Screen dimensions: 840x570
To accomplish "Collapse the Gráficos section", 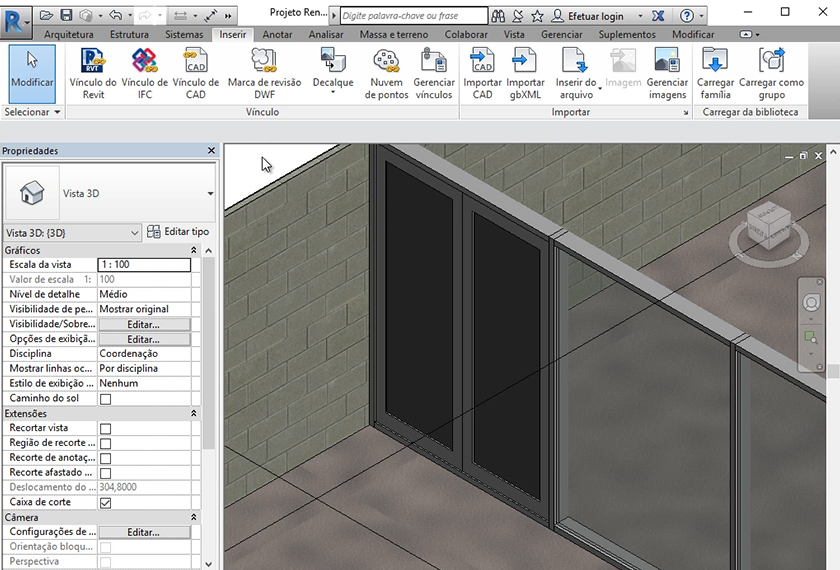I will [194, 250].
